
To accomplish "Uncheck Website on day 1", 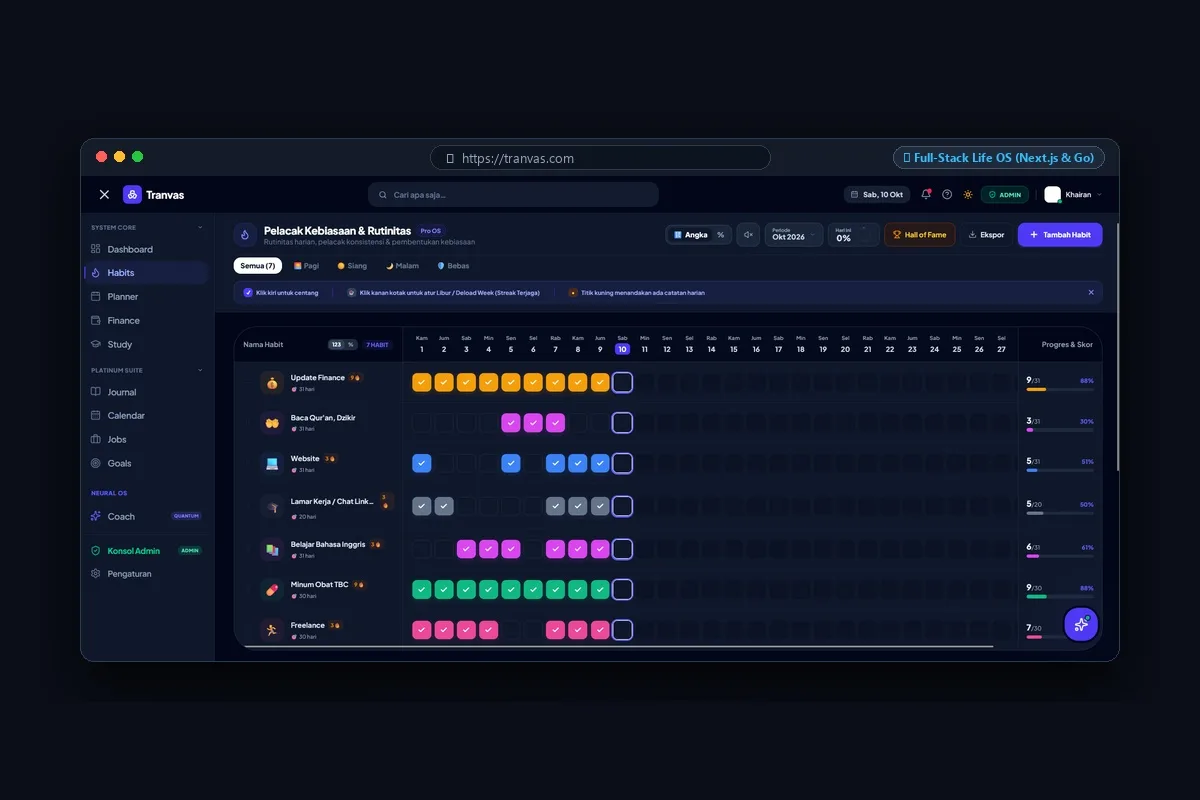I will (422, 463).
